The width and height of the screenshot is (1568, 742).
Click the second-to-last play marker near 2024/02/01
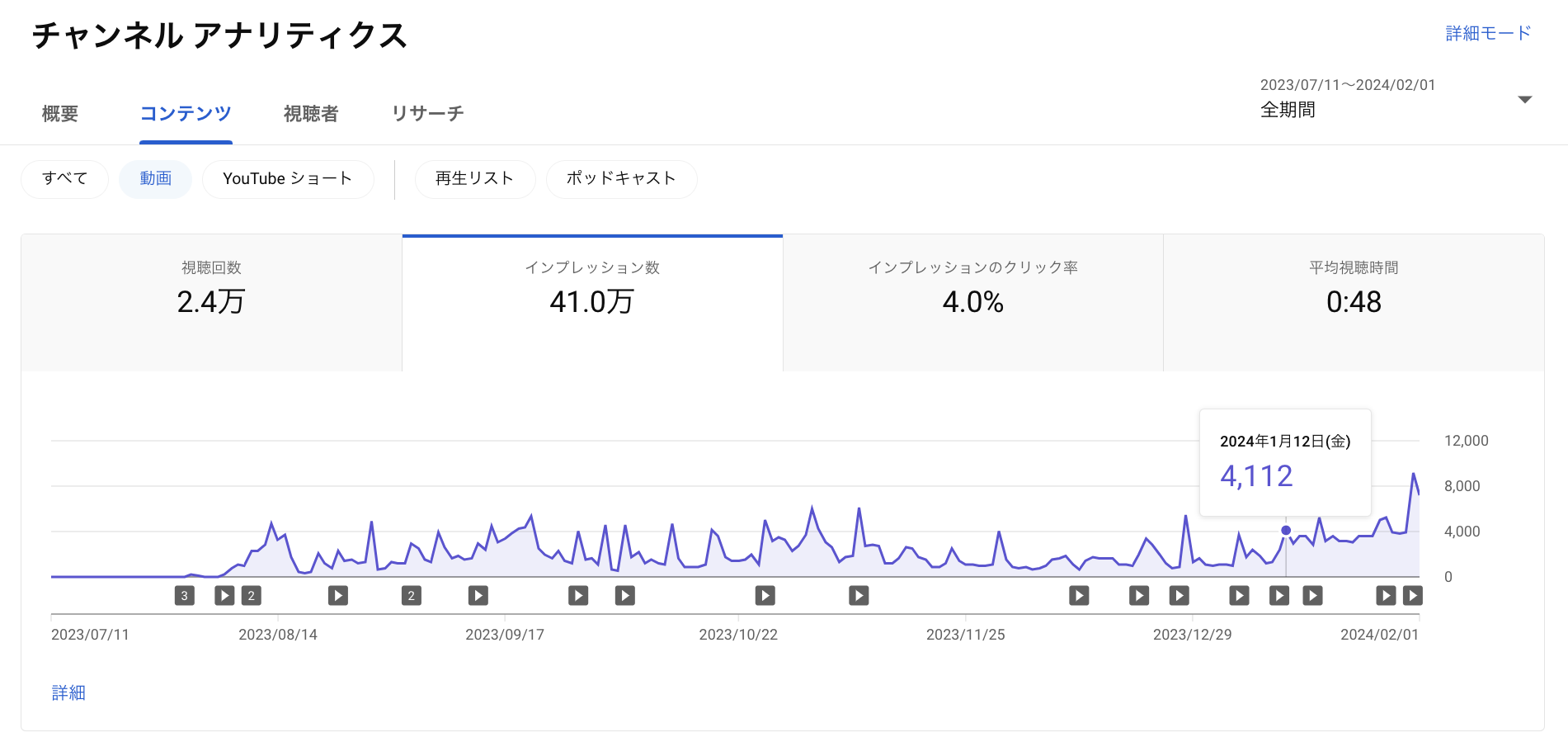1387,595
